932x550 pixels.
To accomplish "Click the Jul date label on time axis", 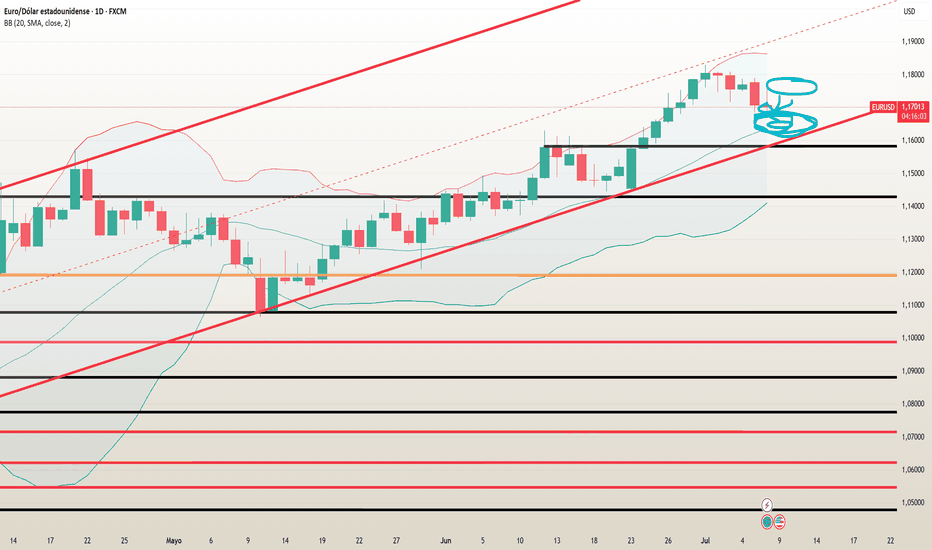I will (706, 540).
